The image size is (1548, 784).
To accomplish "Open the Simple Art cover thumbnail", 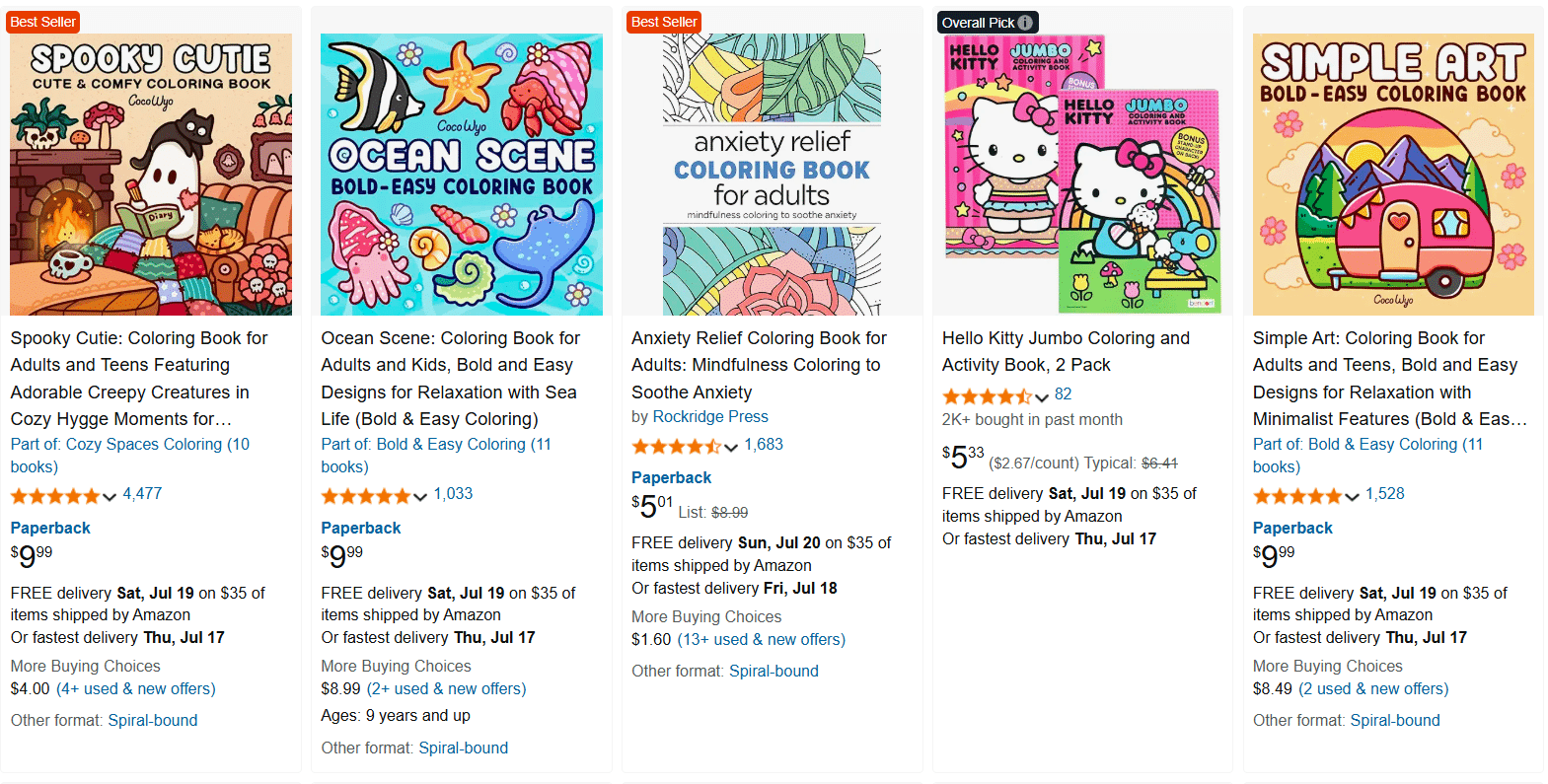I will [x=1393, y=175].
